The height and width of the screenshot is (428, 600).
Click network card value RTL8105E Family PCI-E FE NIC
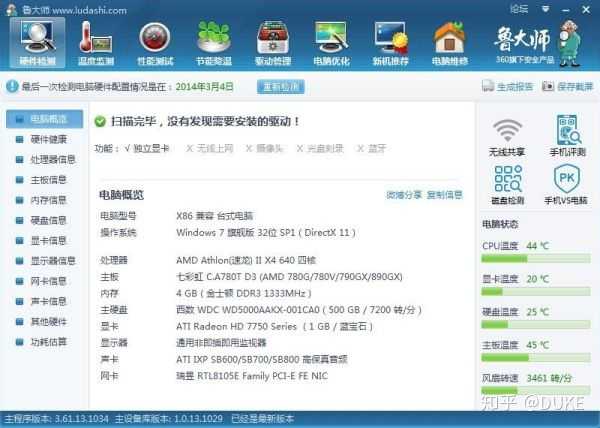(x=252, y=376)
